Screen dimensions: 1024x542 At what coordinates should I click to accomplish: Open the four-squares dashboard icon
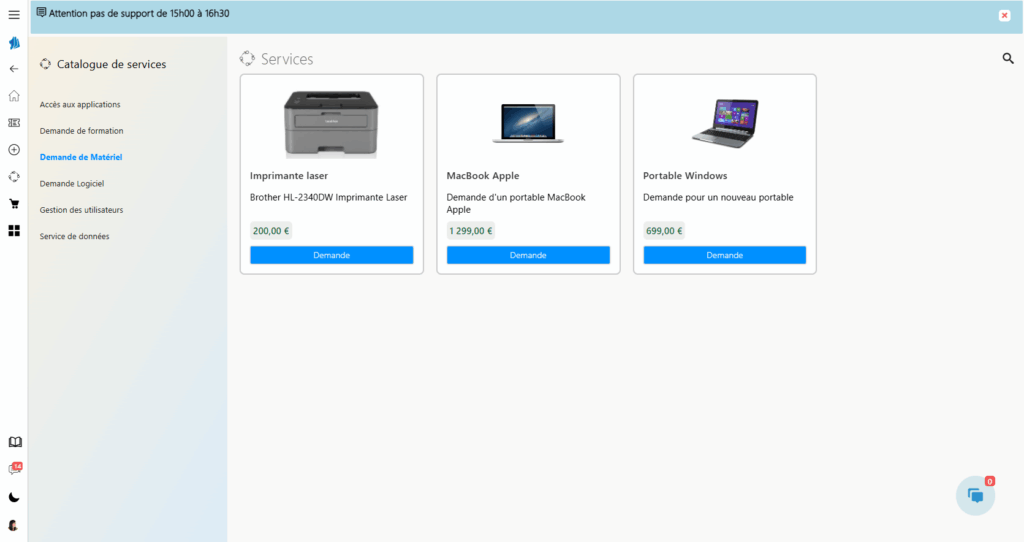pos(14,231)
